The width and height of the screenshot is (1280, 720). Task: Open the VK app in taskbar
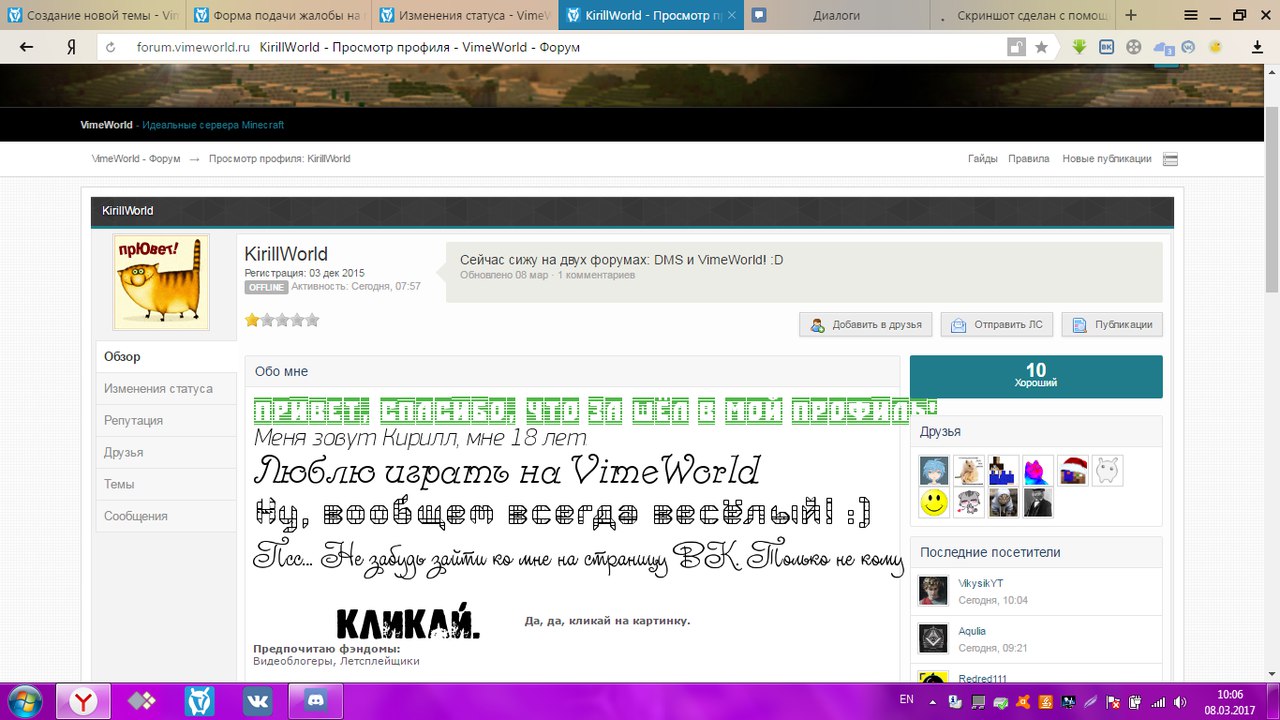[258, 701]
